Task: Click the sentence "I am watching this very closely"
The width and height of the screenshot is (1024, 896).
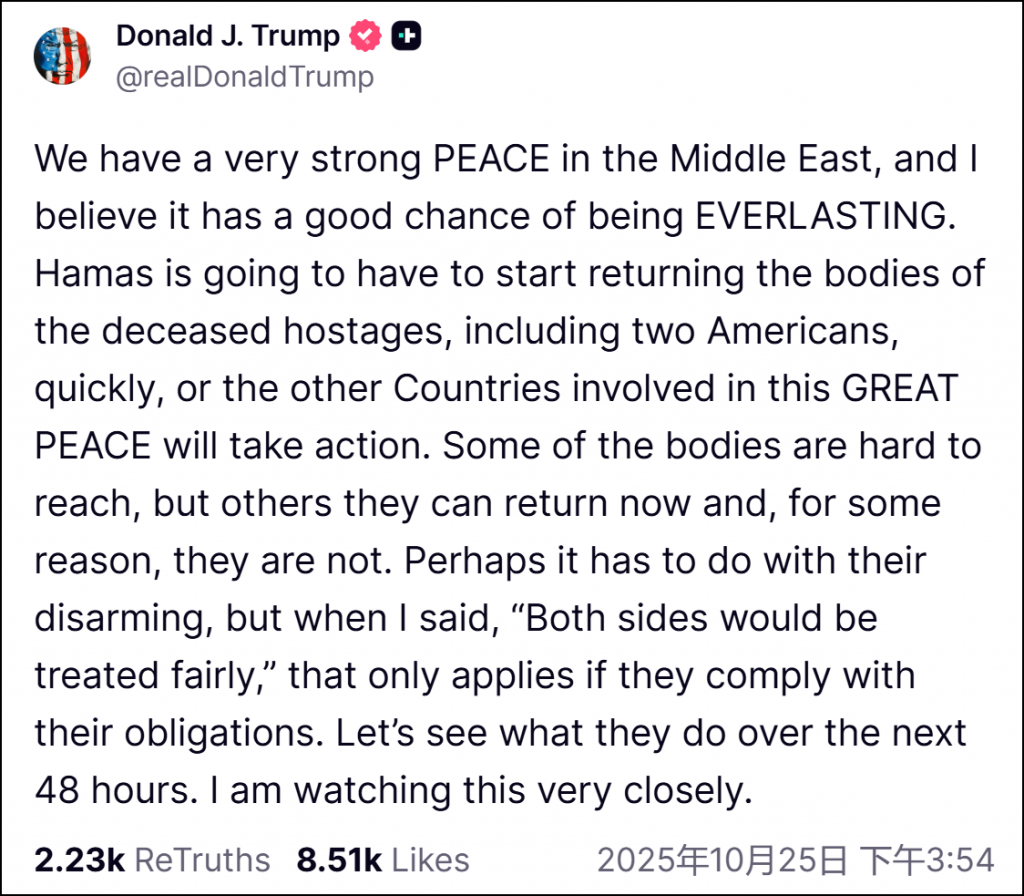Action: [481, 791]
